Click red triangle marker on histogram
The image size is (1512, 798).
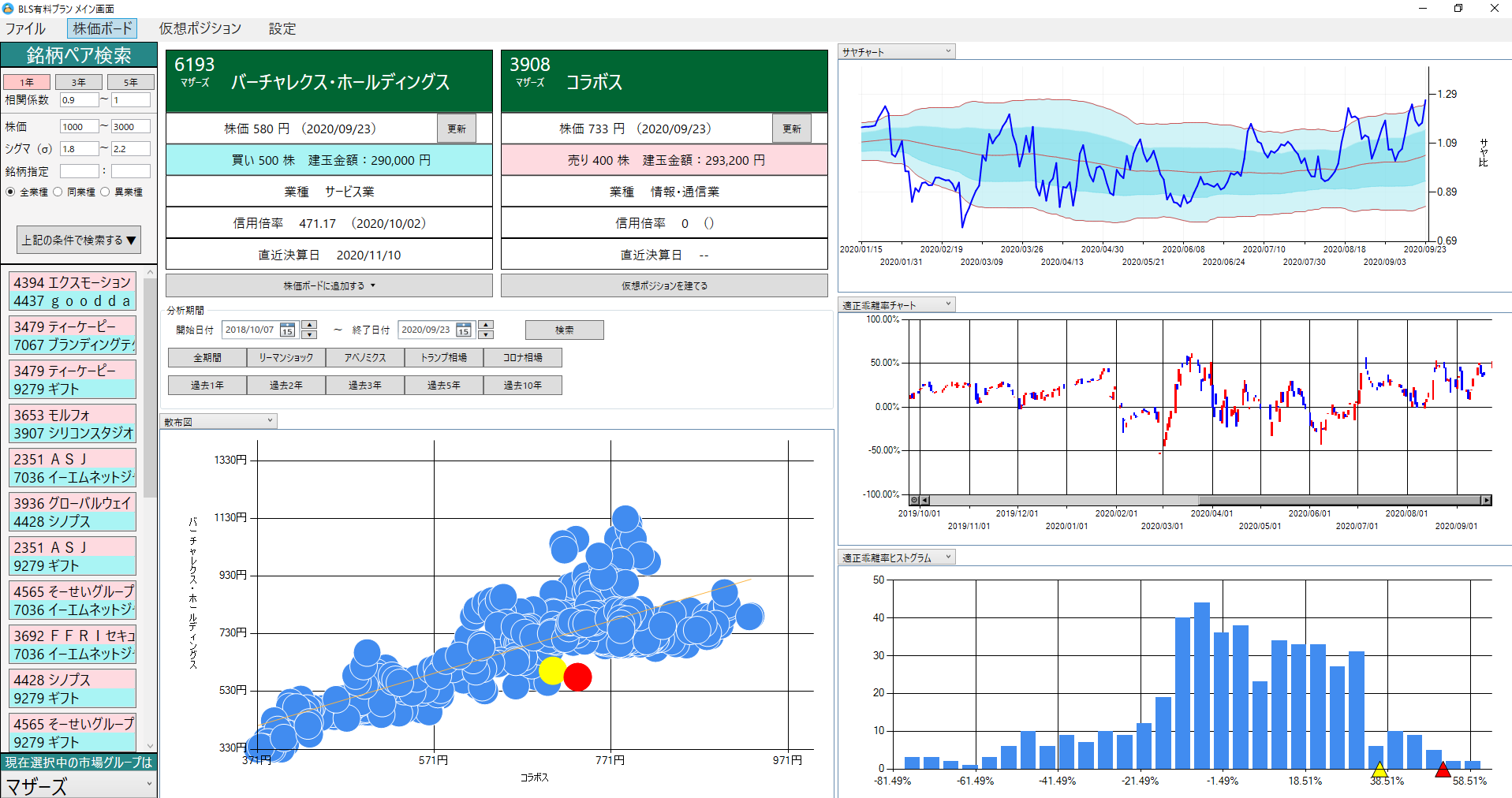tap(1443, 770)
